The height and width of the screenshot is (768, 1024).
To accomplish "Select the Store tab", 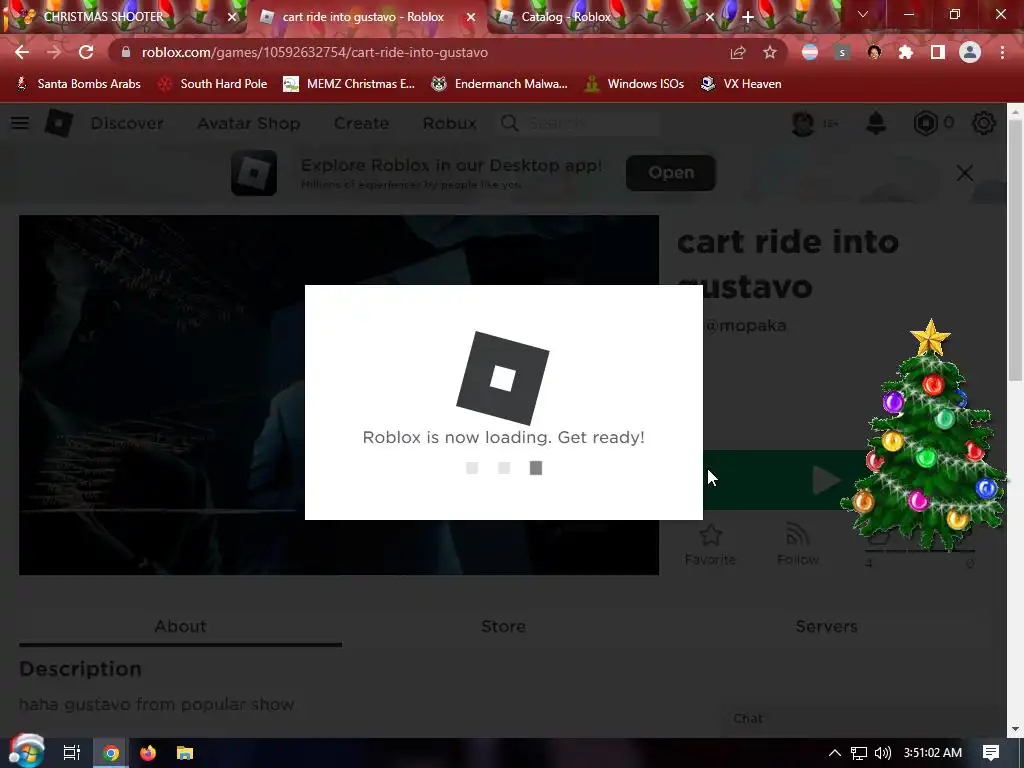I will coord(504,626).
